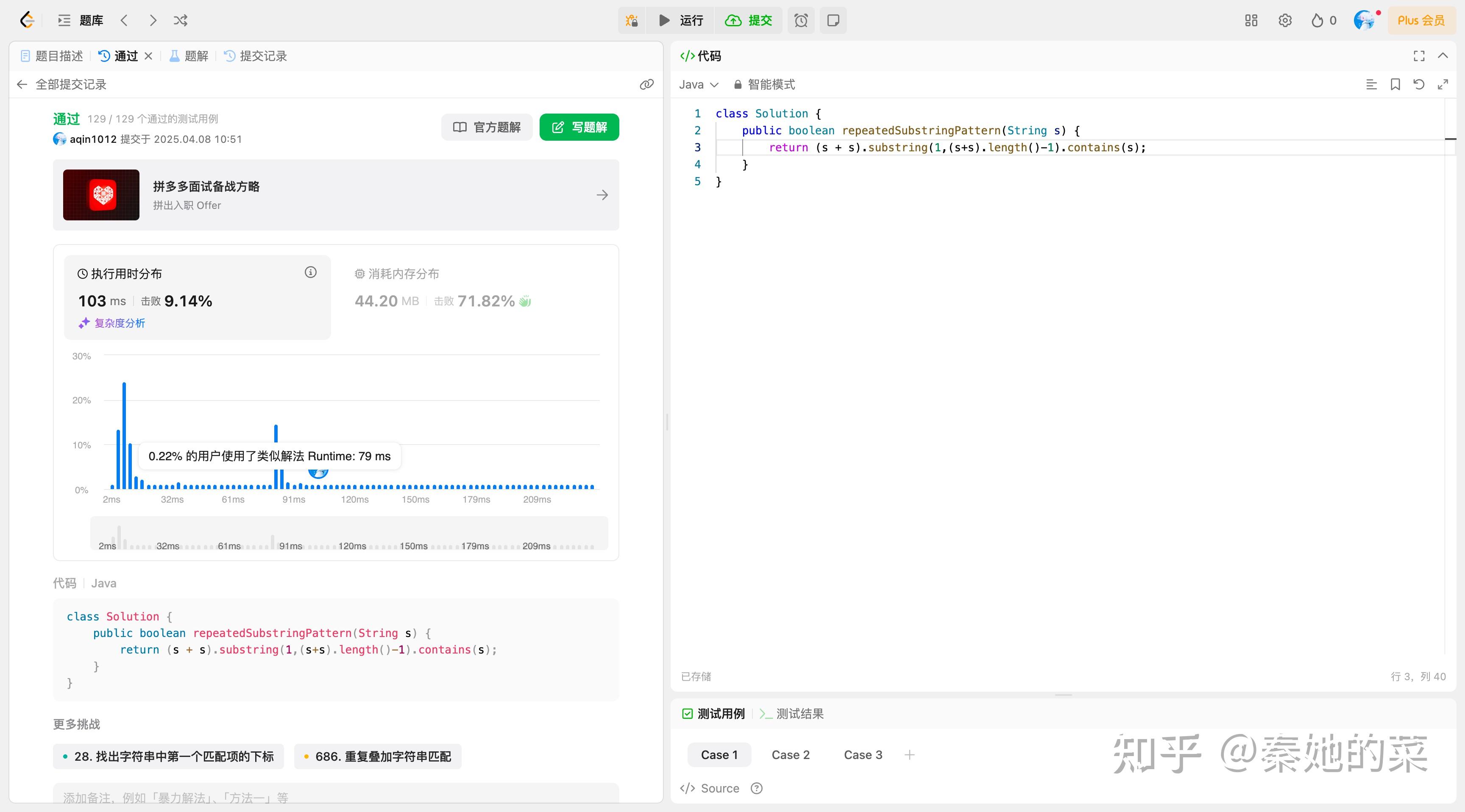Bookmark the code with the bookmark icon
This screenshot has height=812, width=1465.
point(1395,84)
